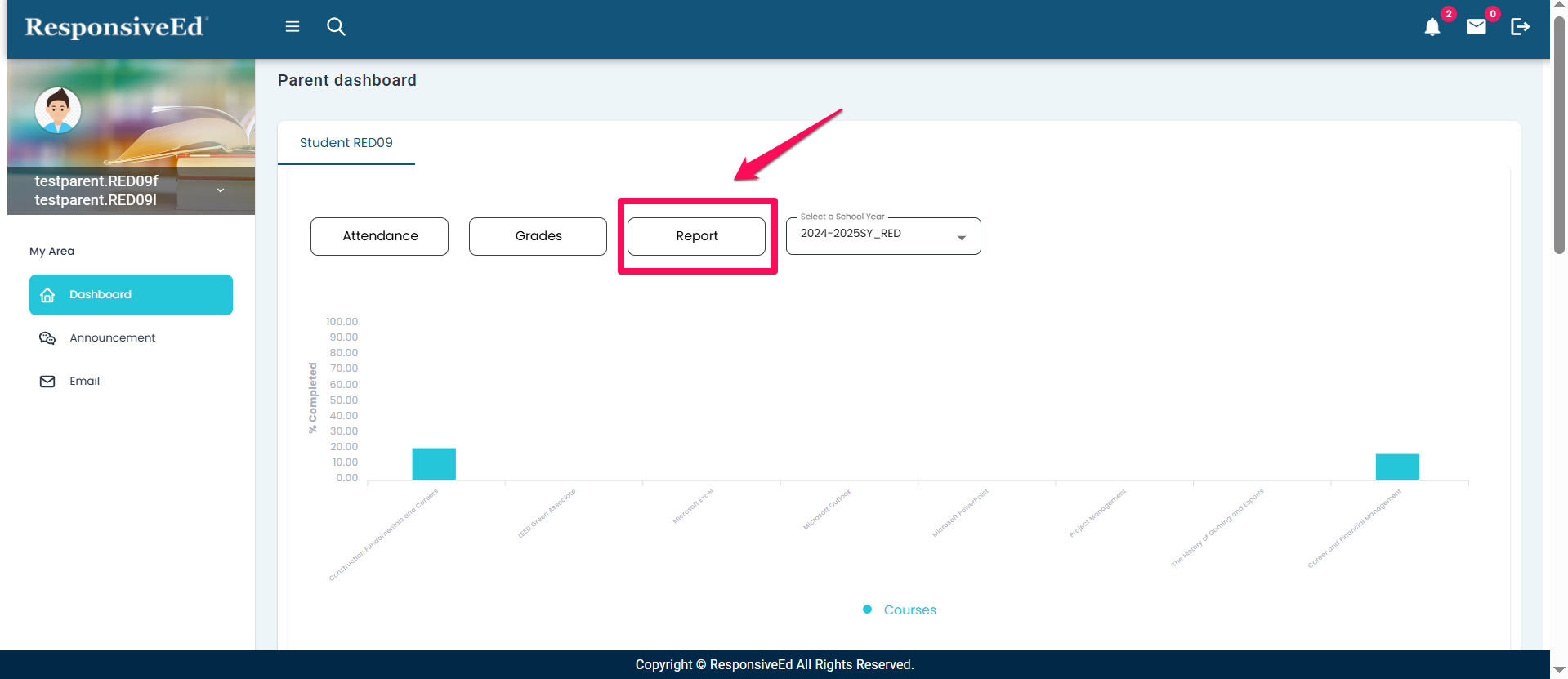Open Announcement in the sidebar menu
This screenshot has width=1568, height=679.
pos(113,338)
